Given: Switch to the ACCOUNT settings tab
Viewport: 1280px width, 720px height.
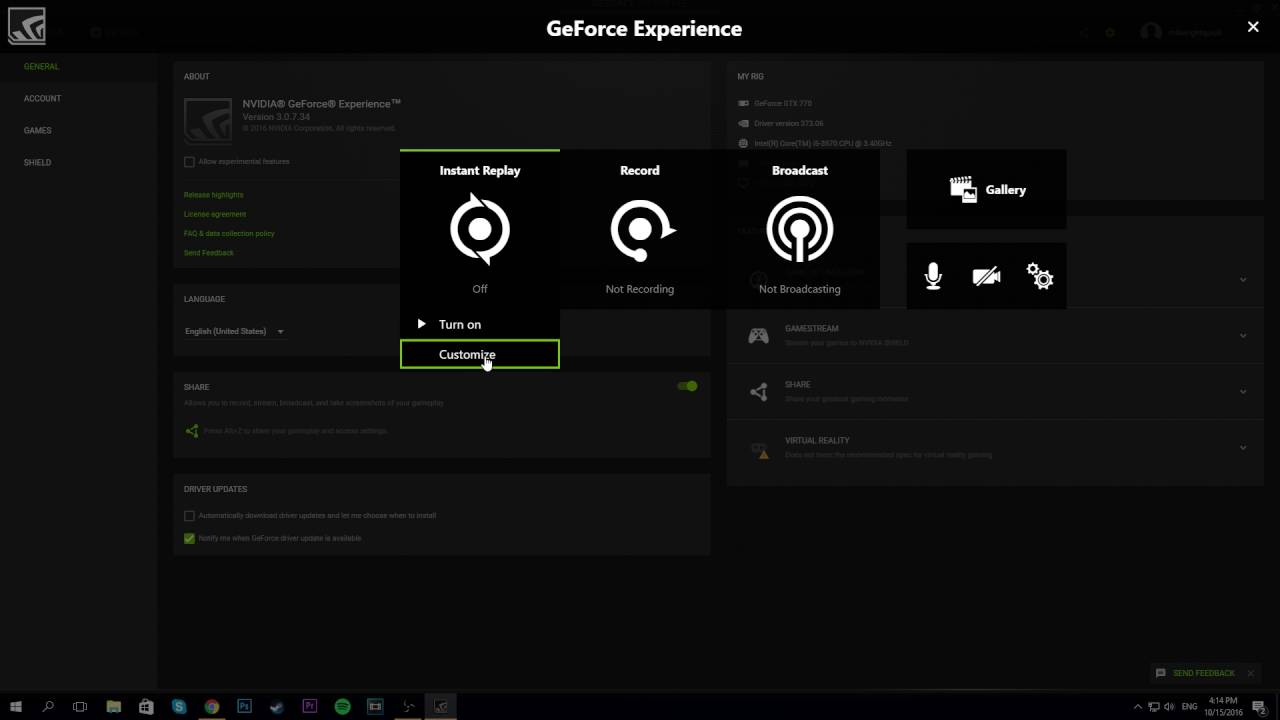Looking at the screenshot, I should point(42,98).
